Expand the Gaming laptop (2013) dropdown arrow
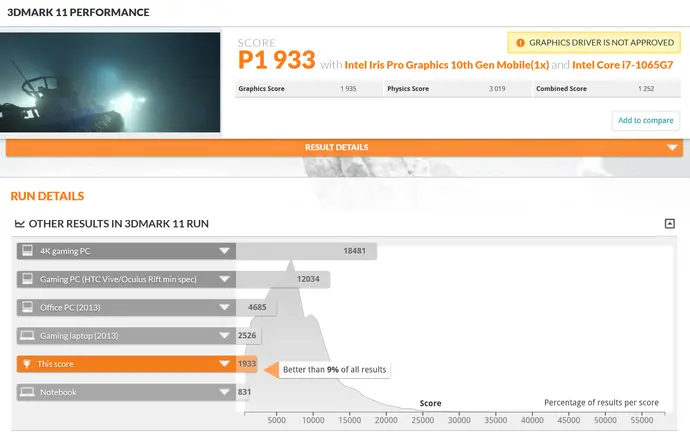Screen dimensions: 690x436 tap(224, 336)
